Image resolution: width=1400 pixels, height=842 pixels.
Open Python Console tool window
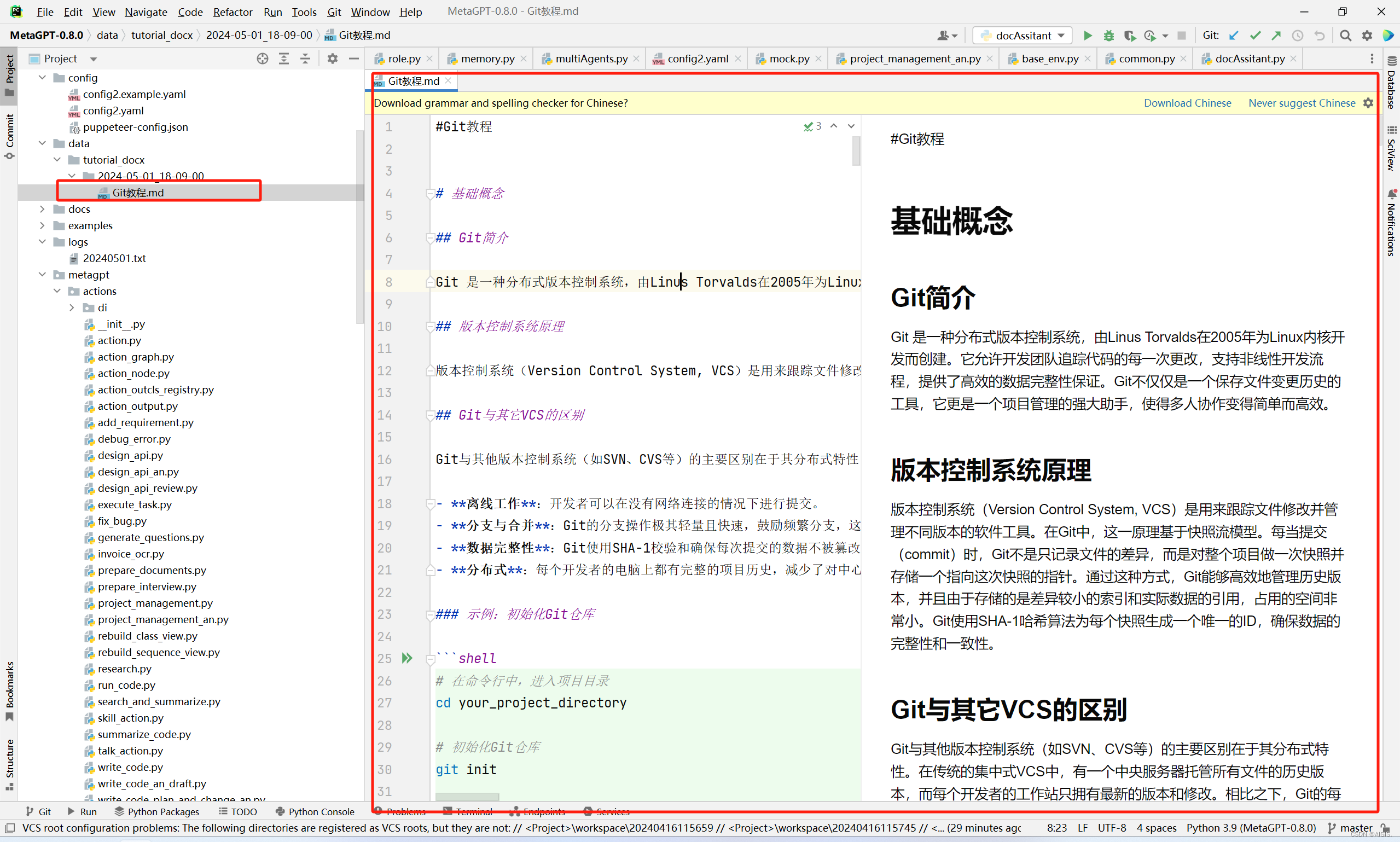(x=315, y=811)
